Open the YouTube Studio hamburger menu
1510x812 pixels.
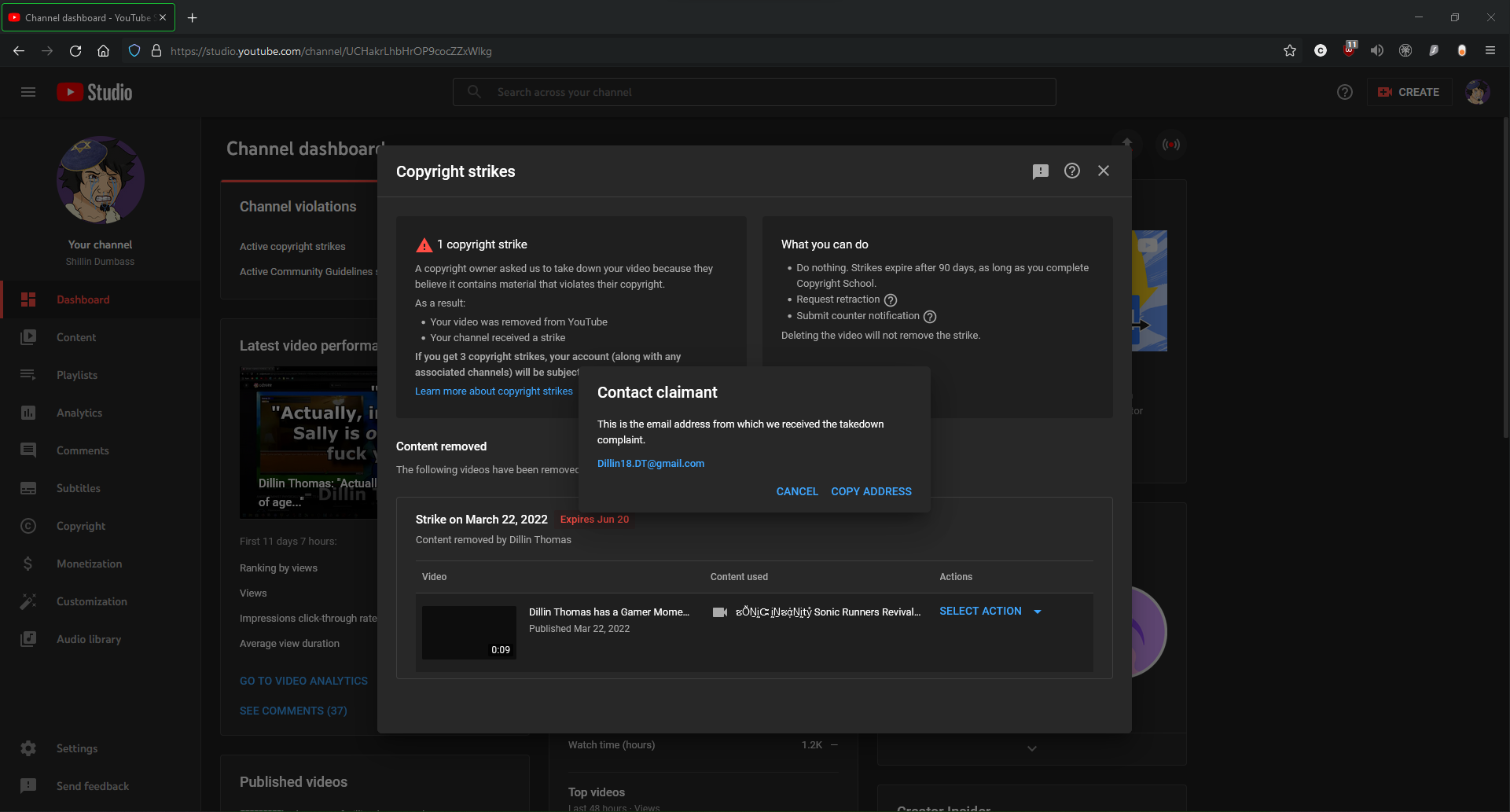coord(28,92)
